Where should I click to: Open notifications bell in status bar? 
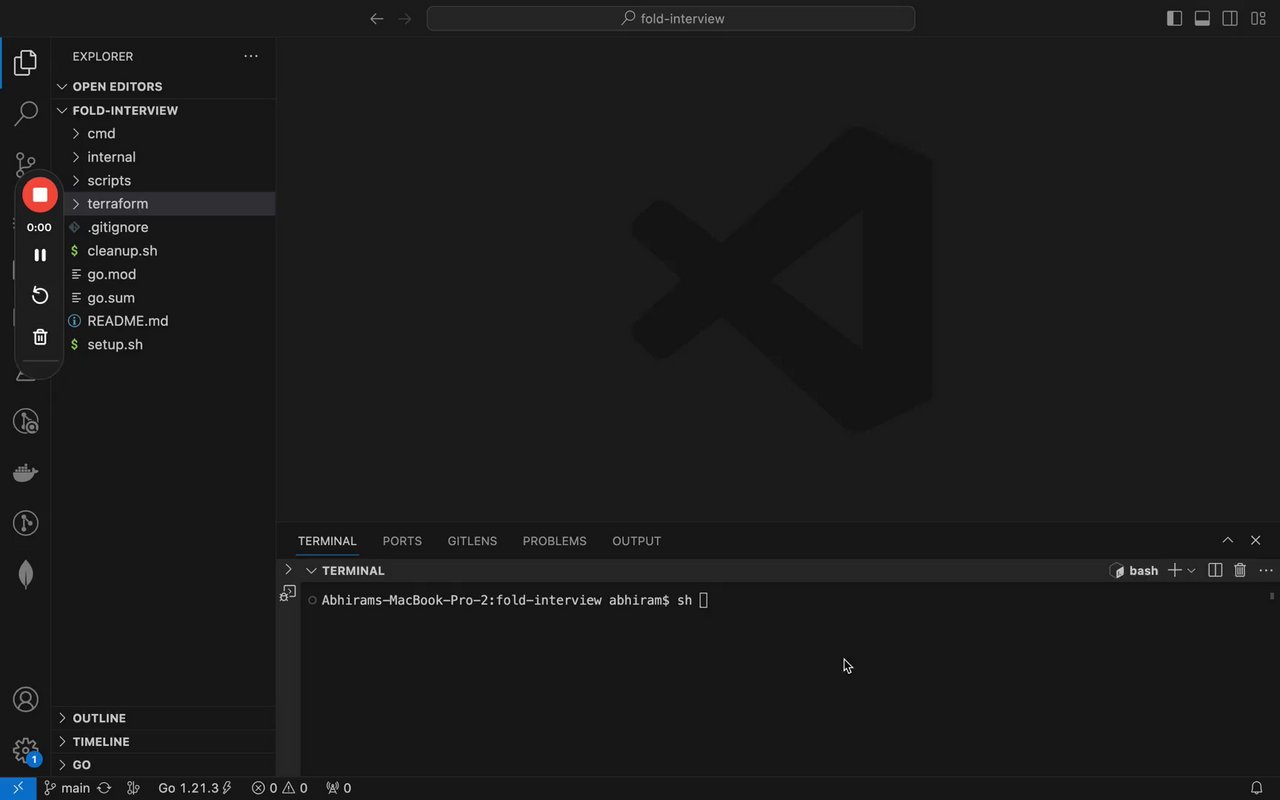point(1257,788)
